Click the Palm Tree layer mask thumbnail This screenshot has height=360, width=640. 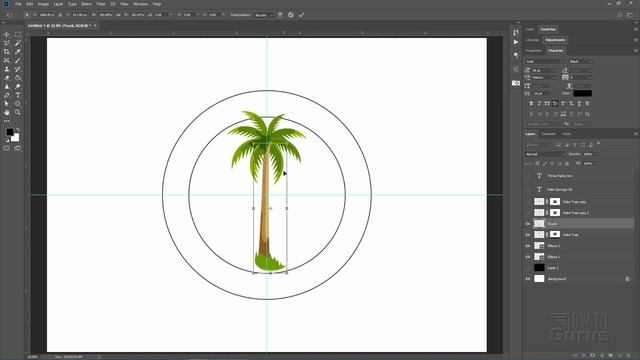[x=555, y=235]
